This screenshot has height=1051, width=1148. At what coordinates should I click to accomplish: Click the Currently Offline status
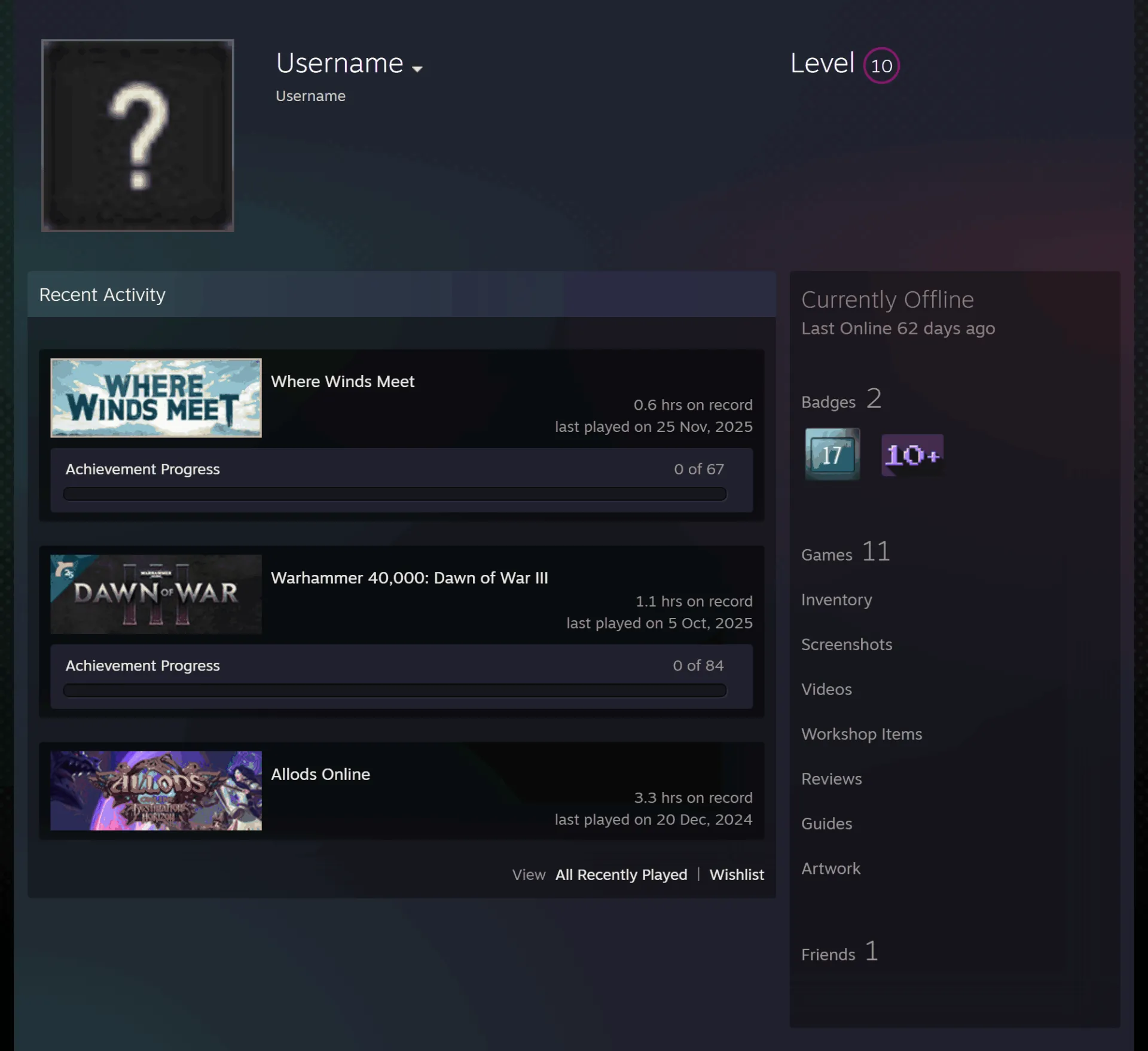tap(887, 300)
